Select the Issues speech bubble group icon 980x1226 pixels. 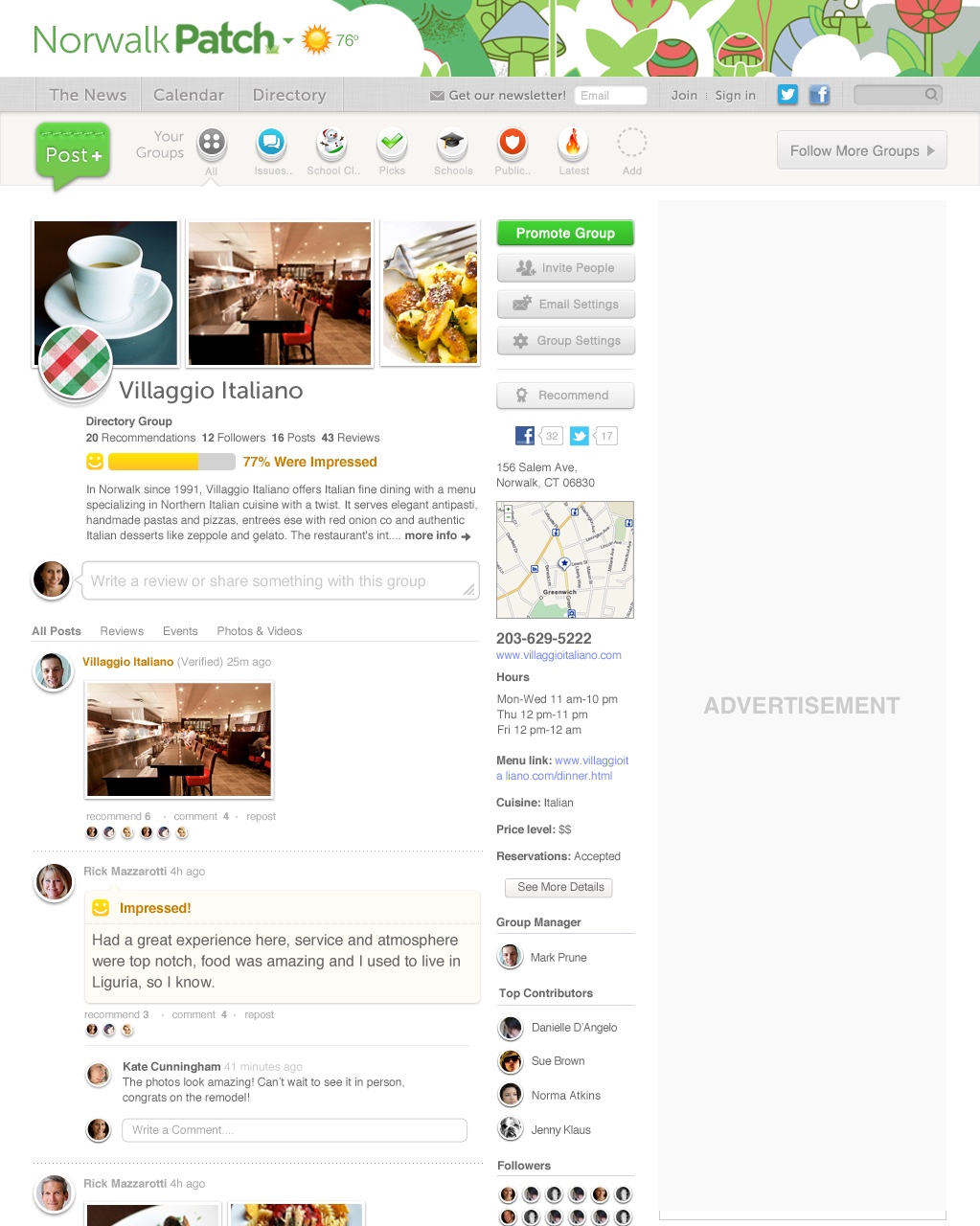(272, 144)
